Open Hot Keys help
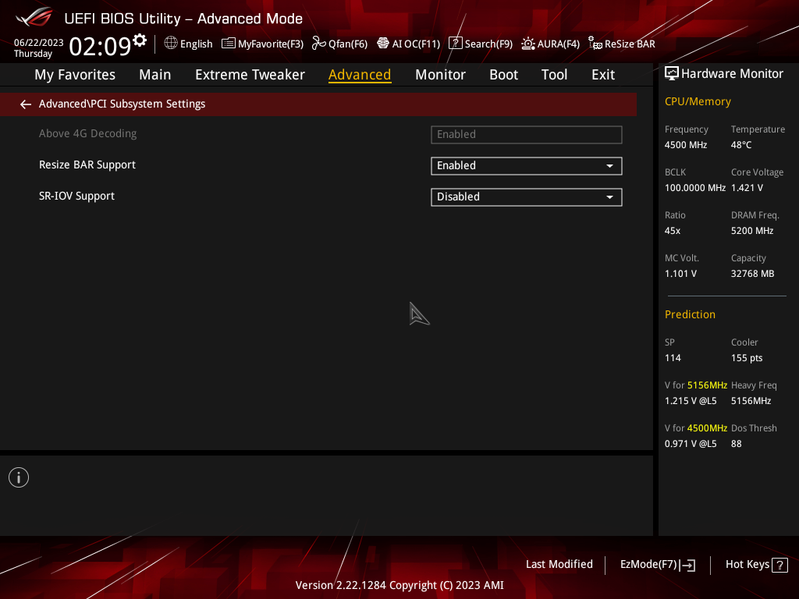 [x=756, y=565]
